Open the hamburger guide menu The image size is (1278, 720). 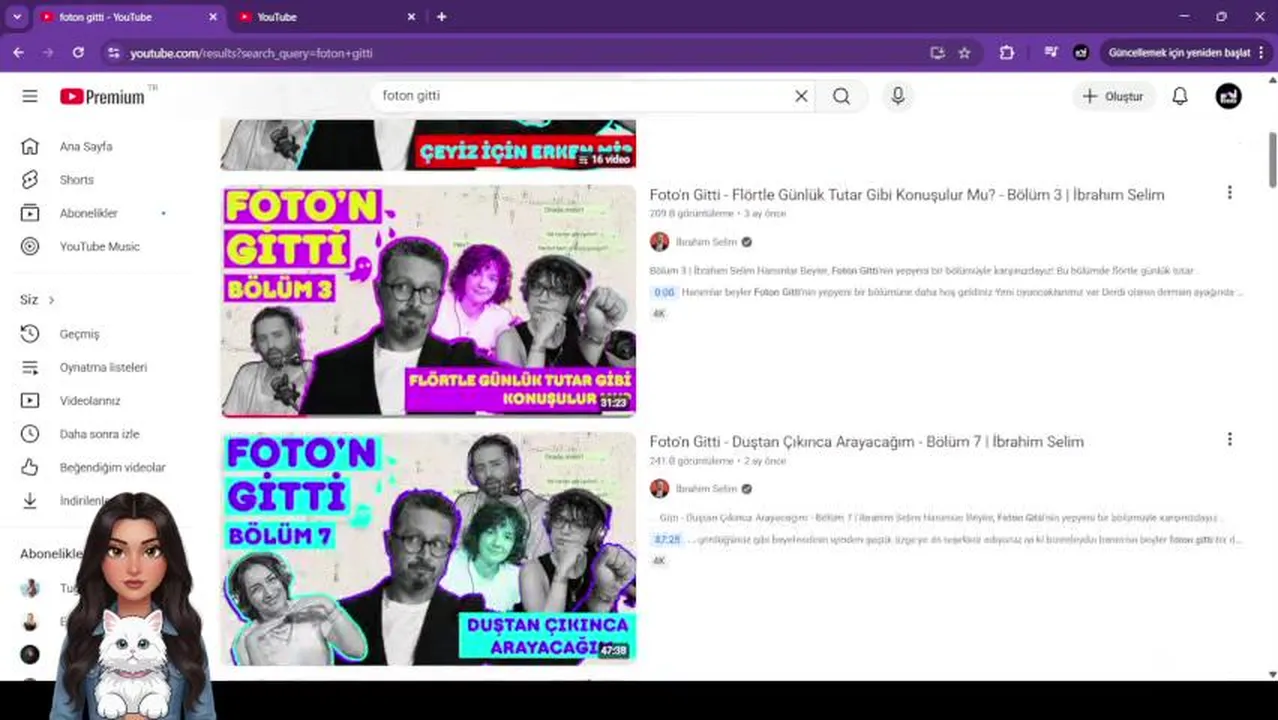point(30,96)
